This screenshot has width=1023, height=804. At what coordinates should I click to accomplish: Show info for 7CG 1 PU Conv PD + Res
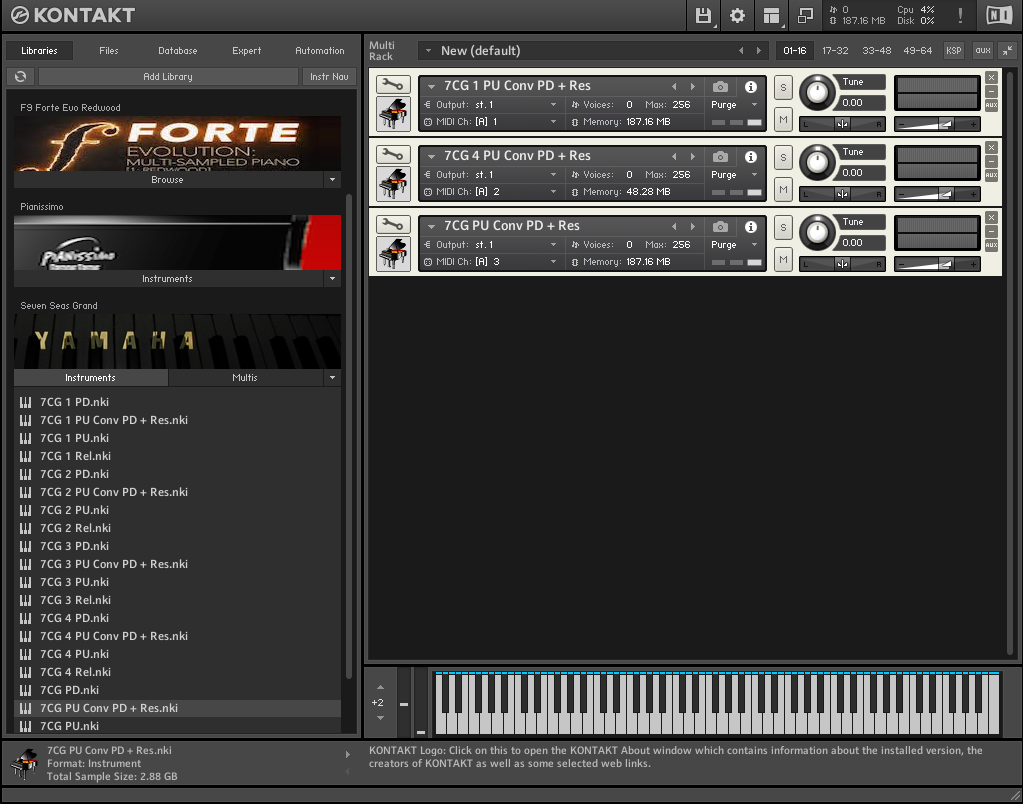[x=751, y=86]
